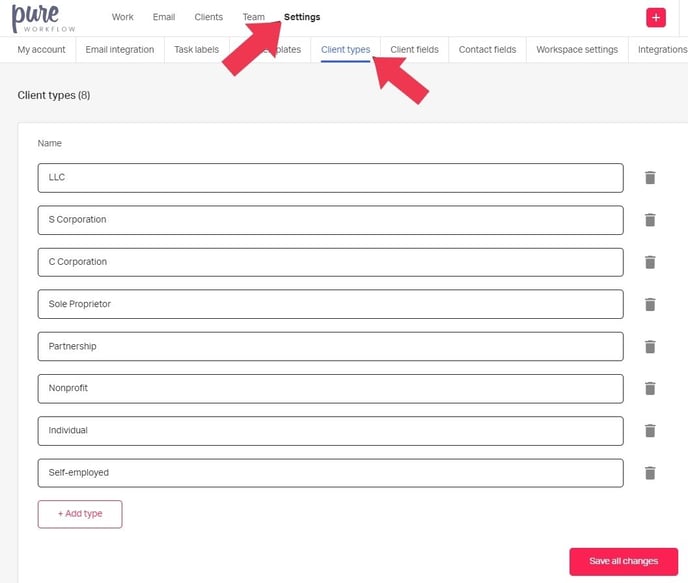Delete the Nonprofit client type
This screenshot has height=583, width=688.
pos(650,388)
